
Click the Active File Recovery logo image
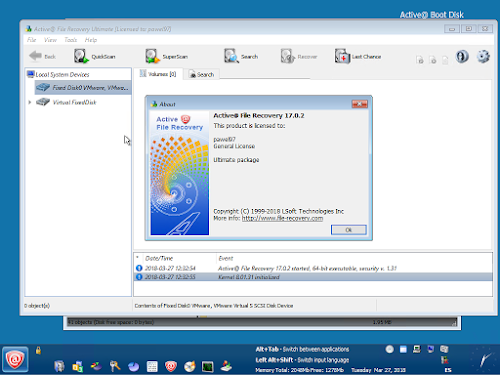[180, 173]
